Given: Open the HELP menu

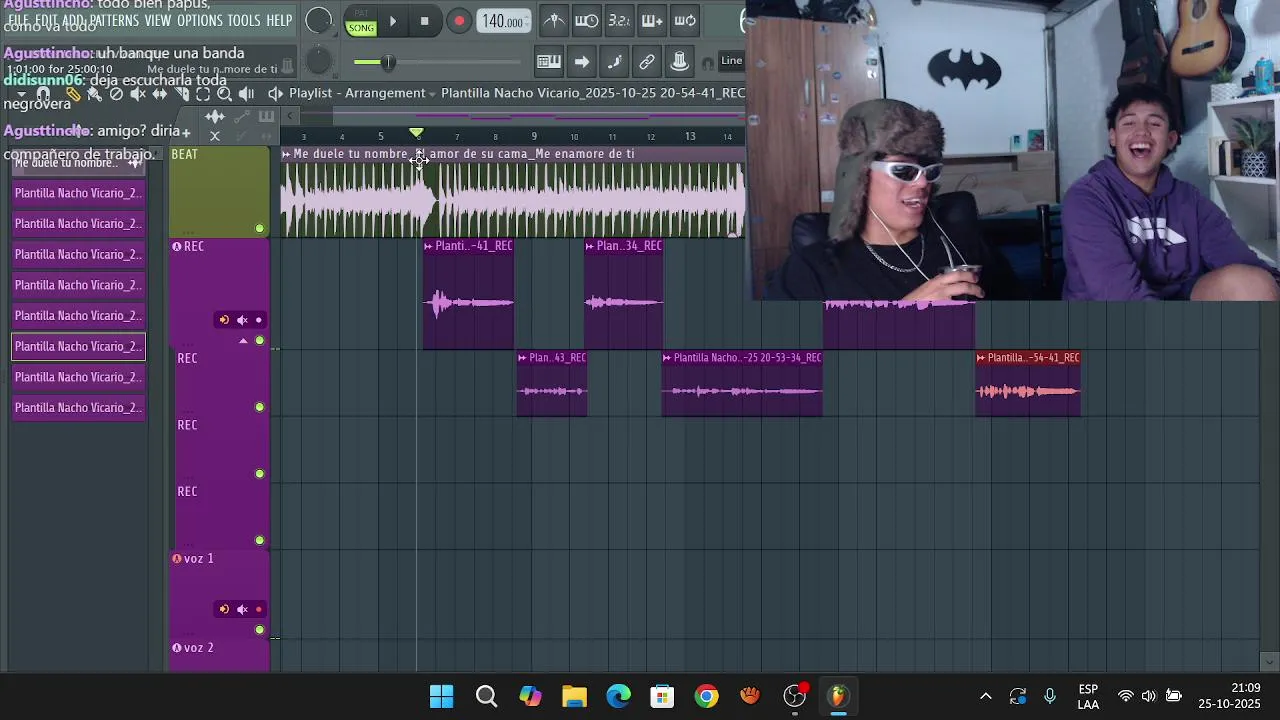Looking at the screenshot, I should coord(279,21).
